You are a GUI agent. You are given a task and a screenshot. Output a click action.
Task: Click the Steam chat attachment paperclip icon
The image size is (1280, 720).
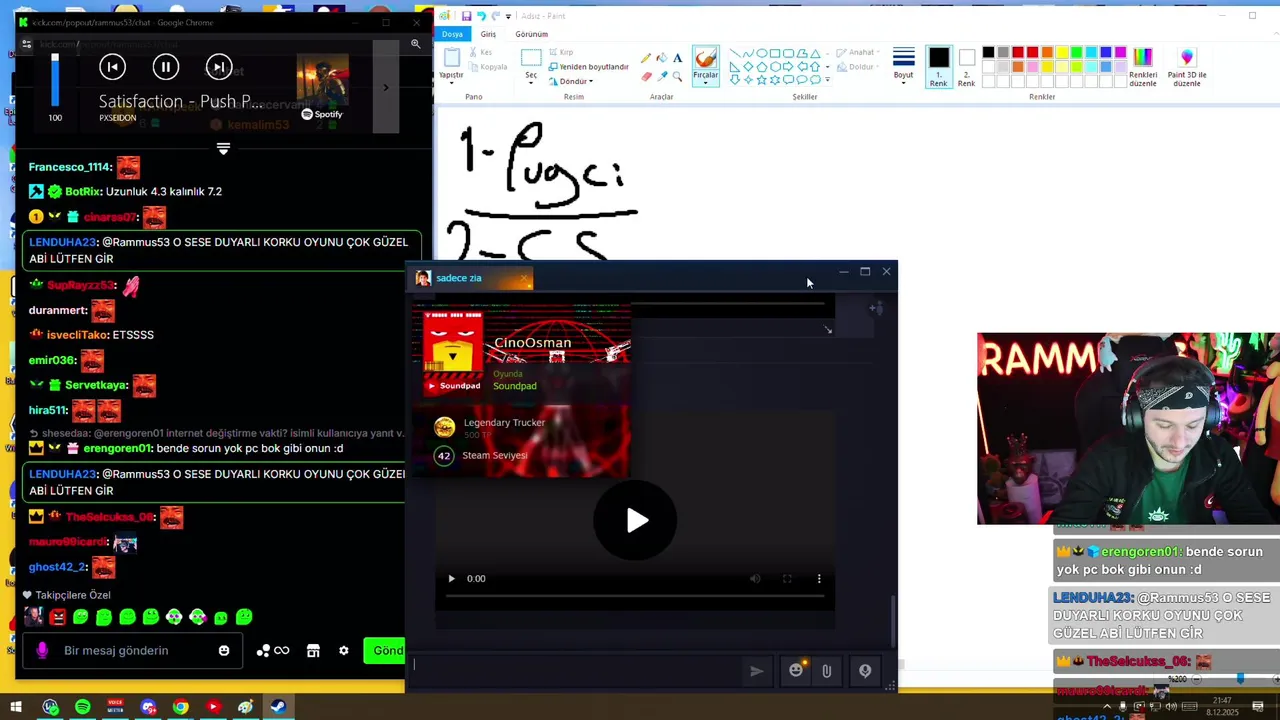click(x=827, y=671)
